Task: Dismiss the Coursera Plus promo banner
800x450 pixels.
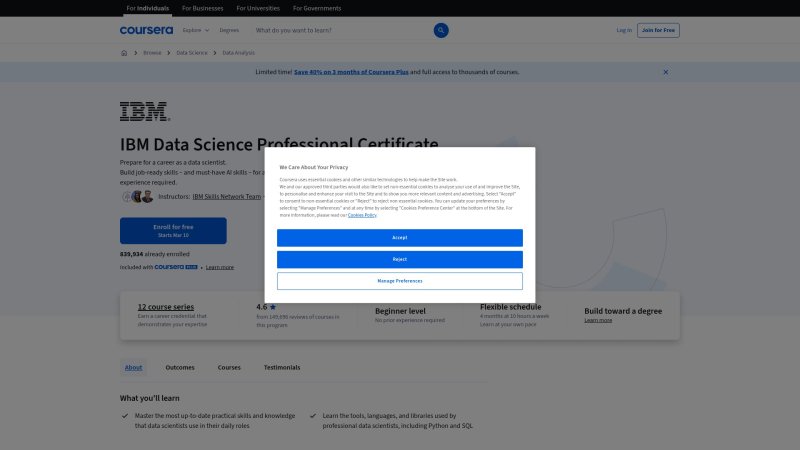Action: (665, 72)
